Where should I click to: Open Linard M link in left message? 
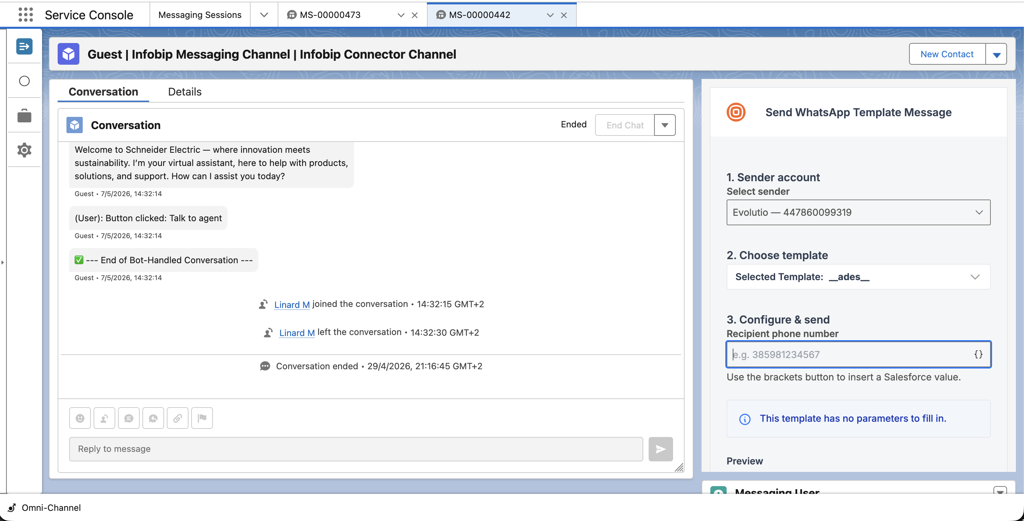click(297, 333)
